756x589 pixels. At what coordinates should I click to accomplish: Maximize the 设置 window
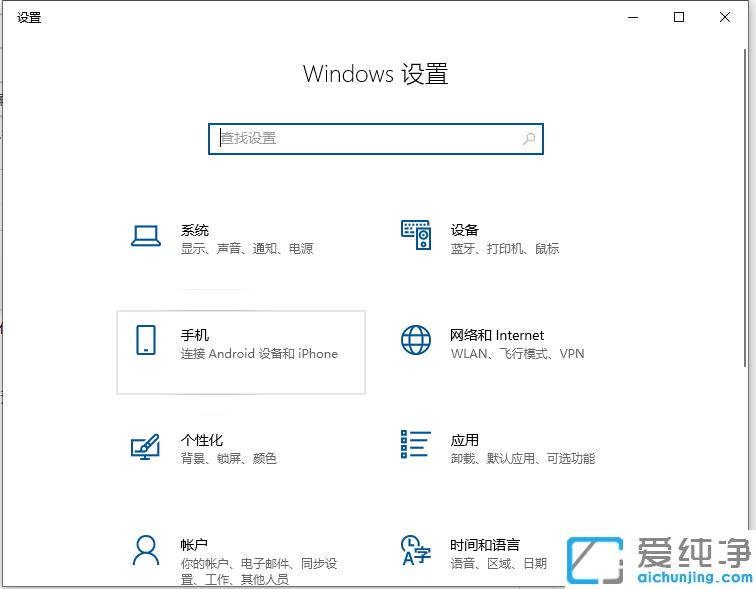tap(679, 17)
